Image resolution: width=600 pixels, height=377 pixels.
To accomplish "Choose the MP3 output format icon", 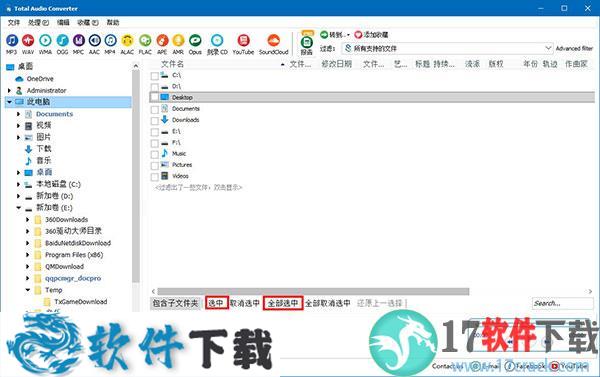I will [x=11, y=44].
